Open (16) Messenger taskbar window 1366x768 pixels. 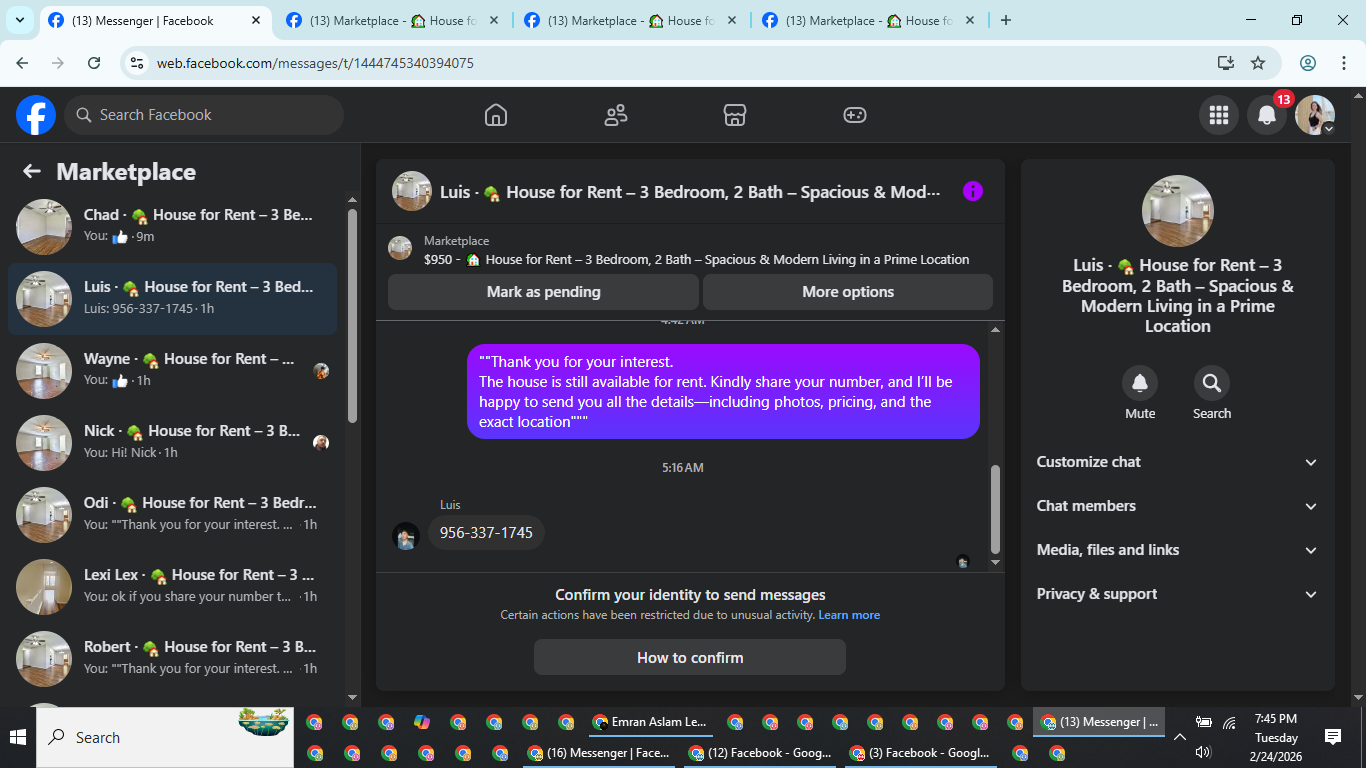pos(600,753)
